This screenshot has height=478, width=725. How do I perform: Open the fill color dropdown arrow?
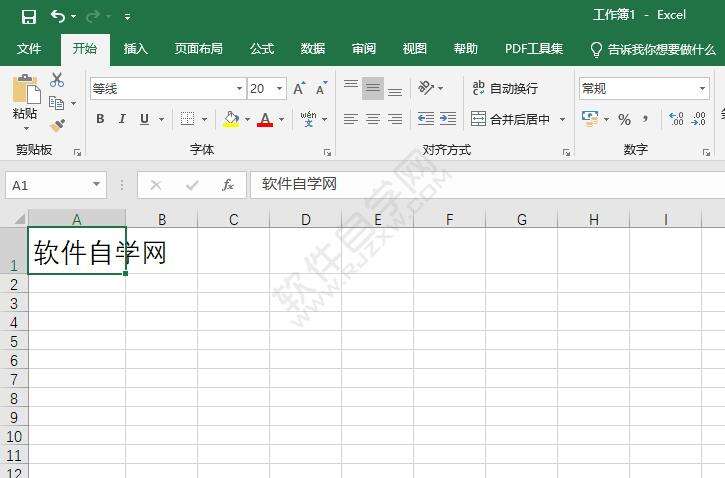point(247,120)
